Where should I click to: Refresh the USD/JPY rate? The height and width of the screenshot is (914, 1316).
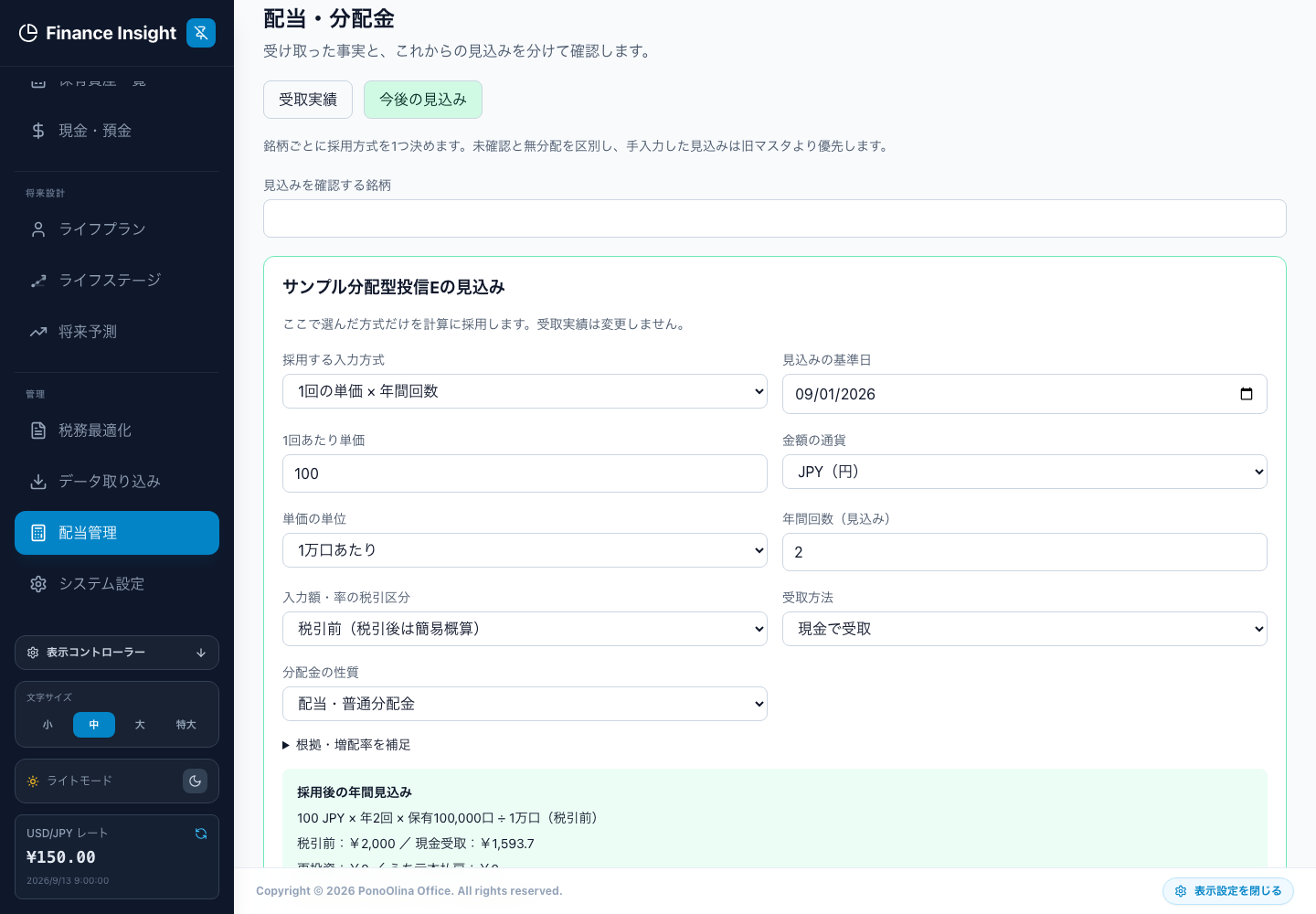click(201, 834)
